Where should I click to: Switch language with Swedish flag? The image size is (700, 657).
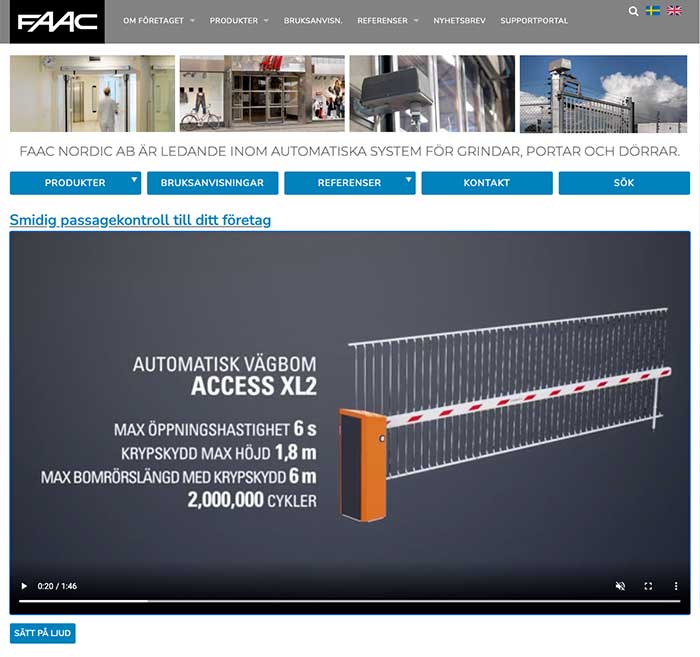click(653, 11)
